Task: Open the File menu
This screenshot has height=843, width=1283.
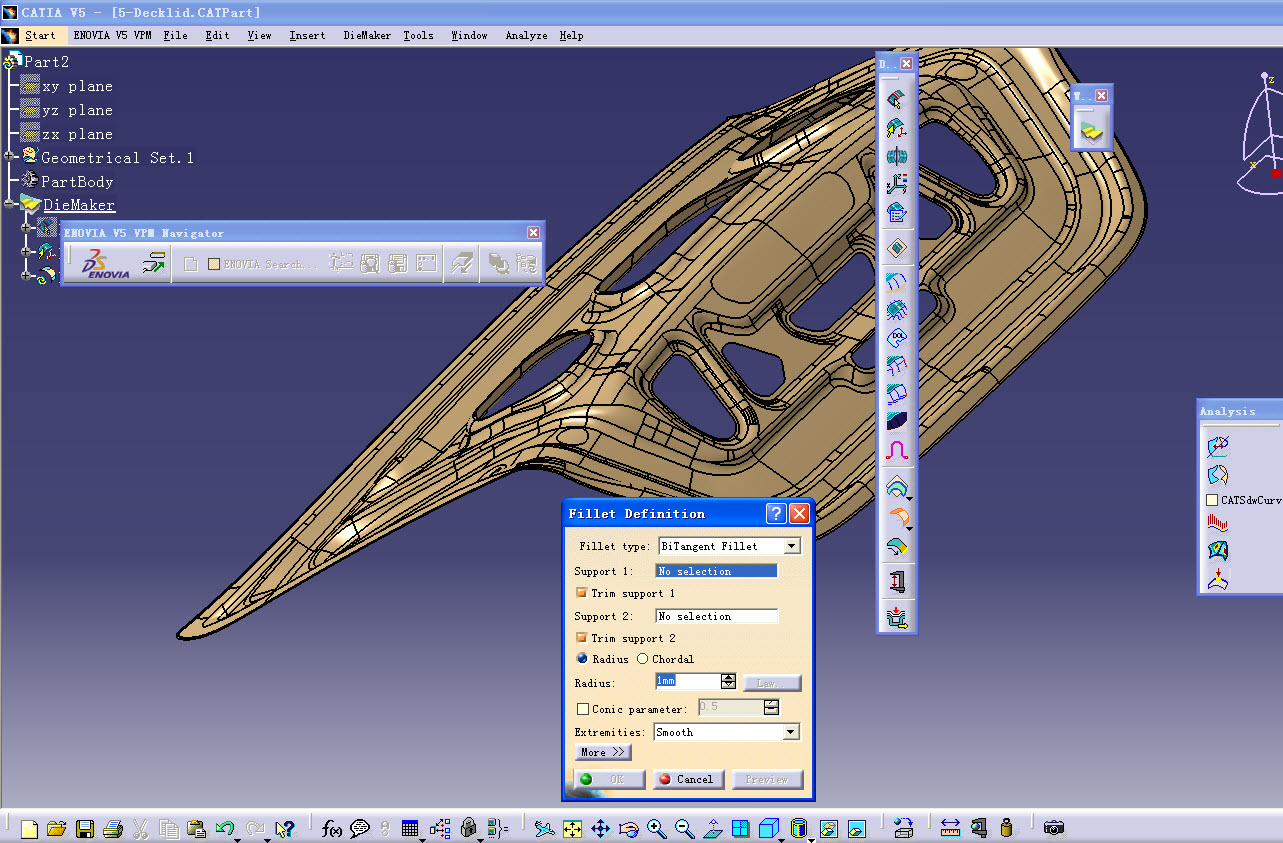Action: 175,35
